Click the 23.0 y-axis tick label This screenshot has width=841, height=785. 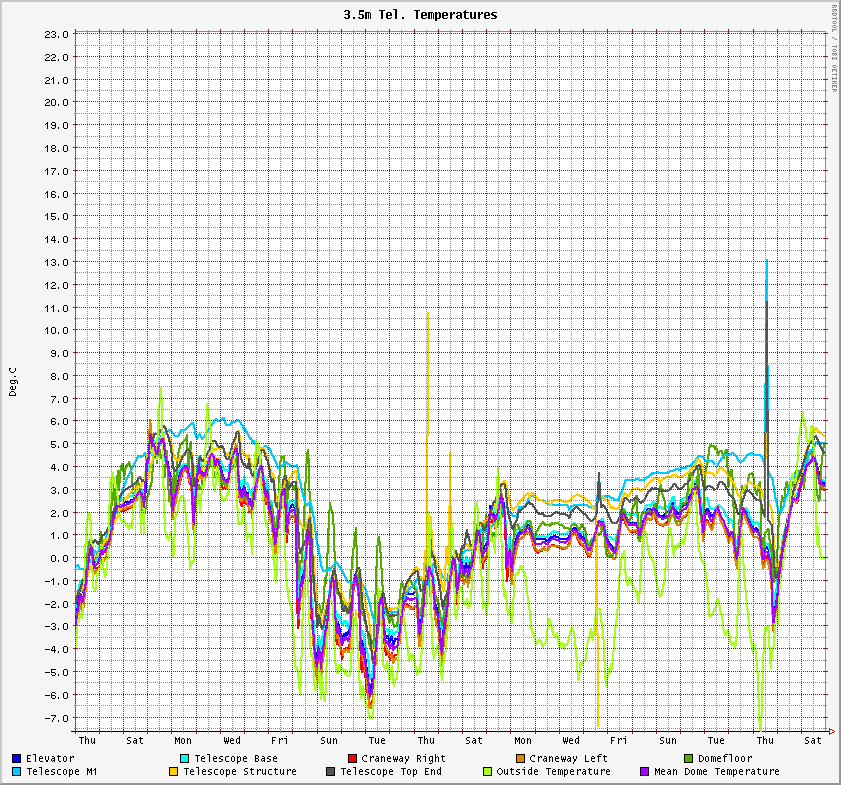(56, 34)
